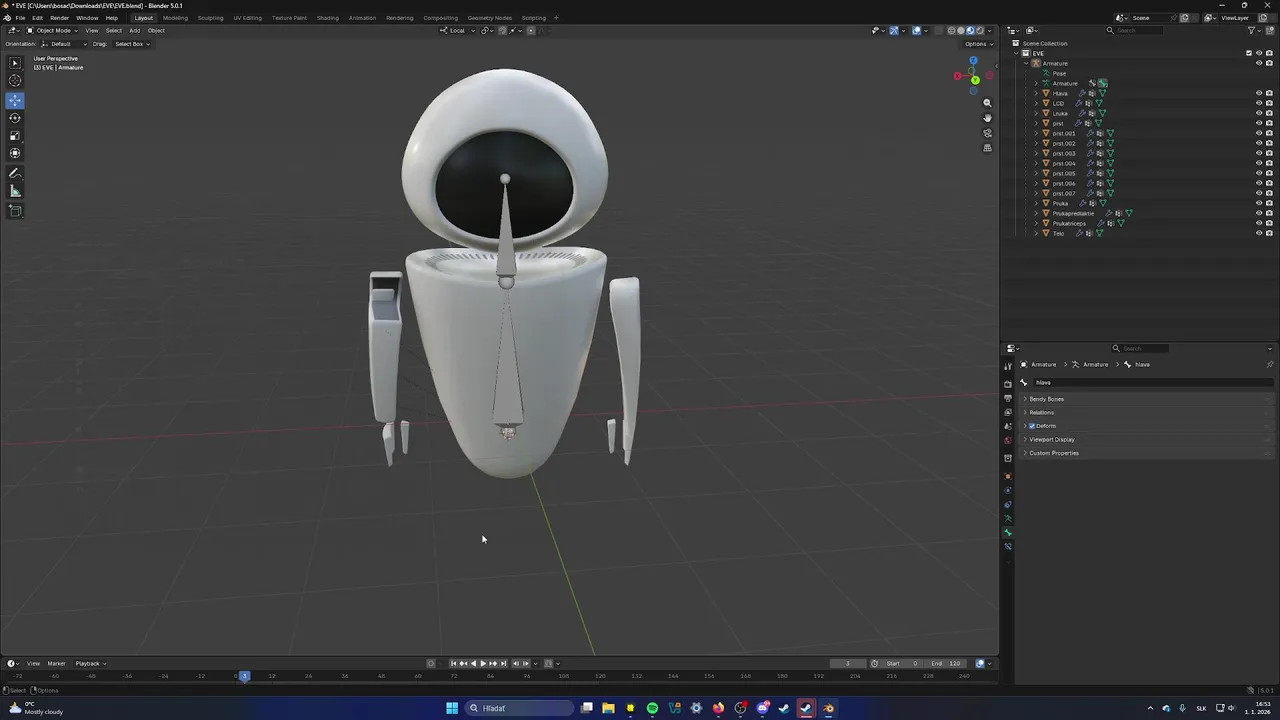Open the Scene properties tab
The image size is (1280, 720).
[1008, 426]
